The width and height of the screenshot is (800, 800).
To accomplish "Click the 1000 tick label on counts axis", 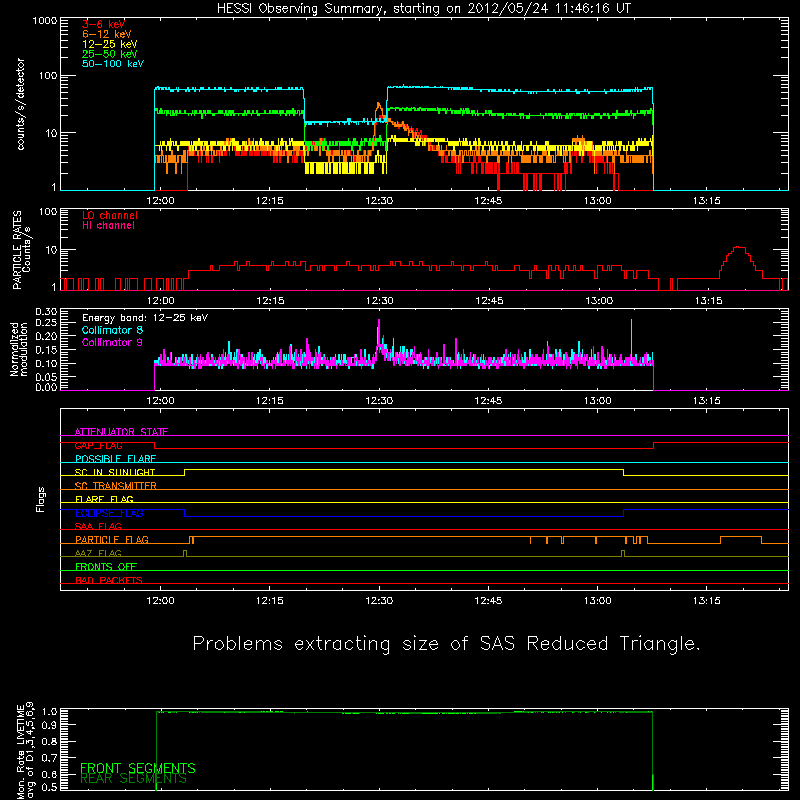I will pos(44,21).
